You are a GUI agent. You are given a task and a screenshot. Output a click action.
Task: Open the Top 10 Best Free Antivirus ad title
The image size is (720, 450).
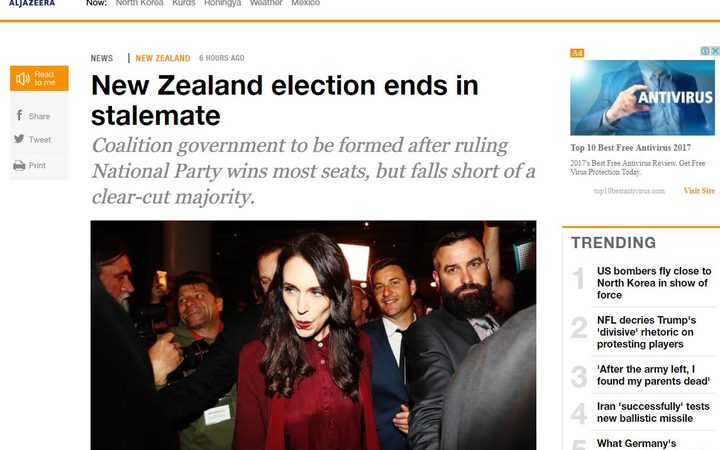click(630, 147)
